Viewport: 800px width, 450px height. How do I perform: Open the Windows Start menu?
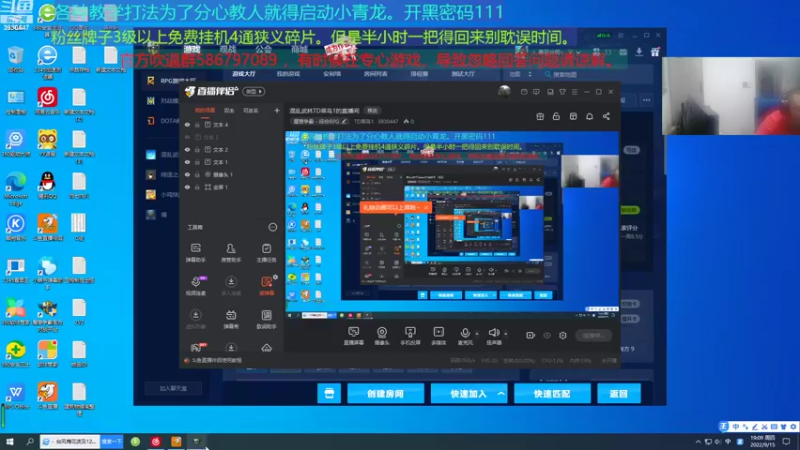[9, 441]
